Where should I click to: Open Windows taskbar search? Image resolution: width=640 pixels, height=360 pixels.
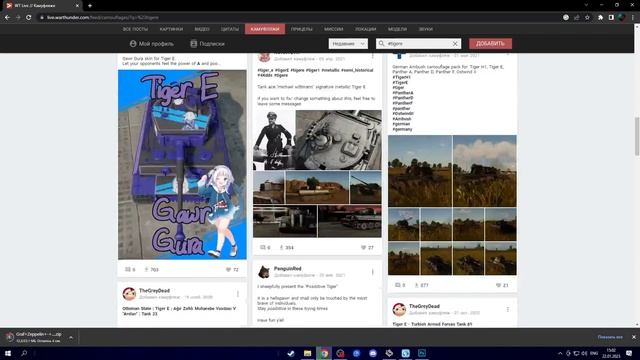[x=24, y=353]
